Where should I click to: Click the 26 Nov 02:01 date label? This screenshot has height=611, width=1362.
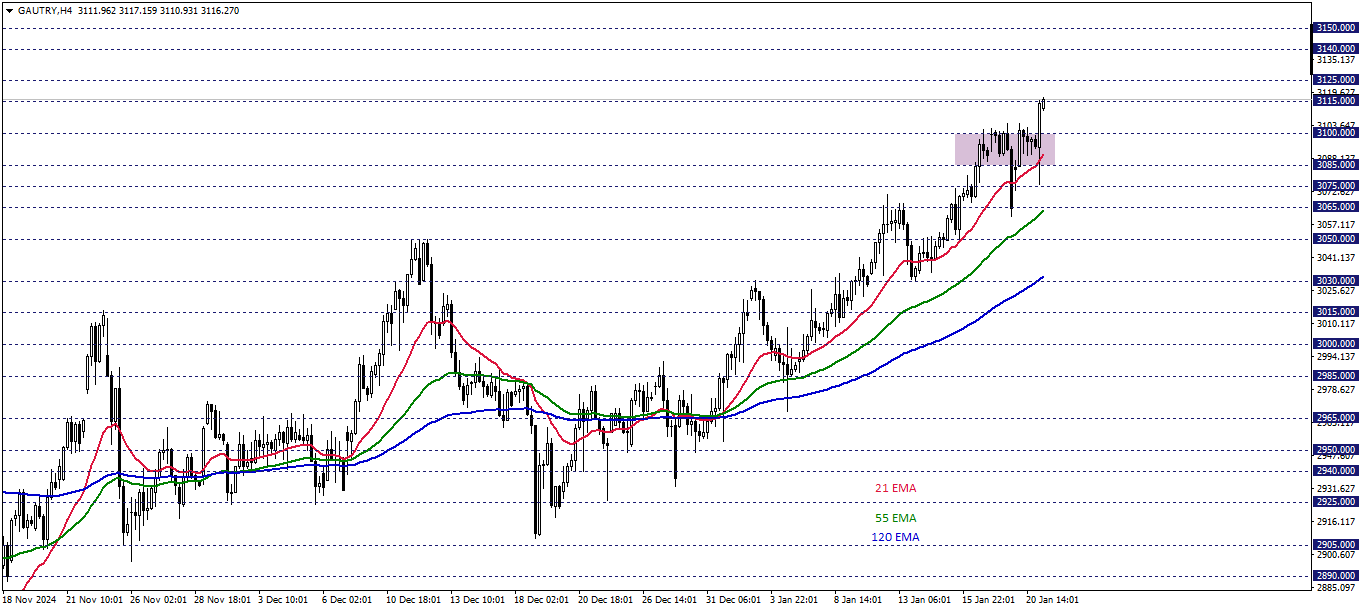point(158,600)
